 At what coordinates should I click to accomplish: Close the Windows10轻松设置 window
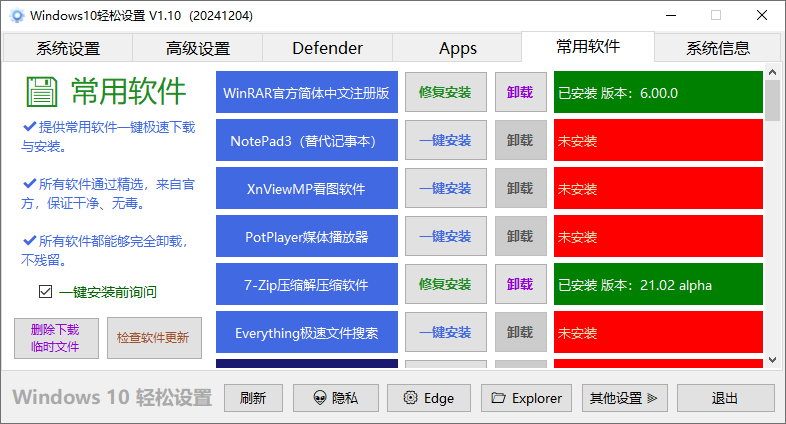[x=762, y=16]
